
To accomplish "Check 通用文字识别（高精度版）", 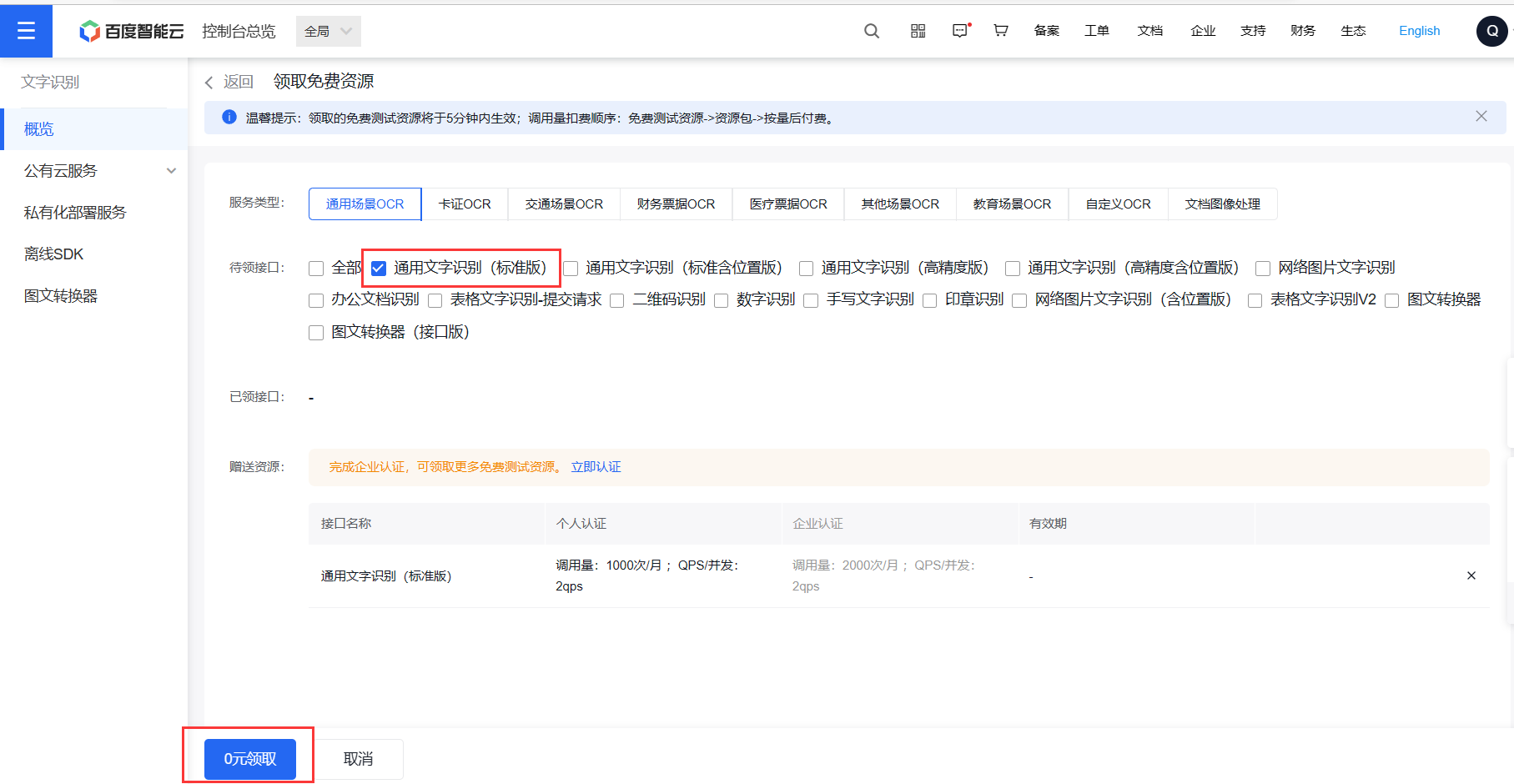I will [807, 269].
